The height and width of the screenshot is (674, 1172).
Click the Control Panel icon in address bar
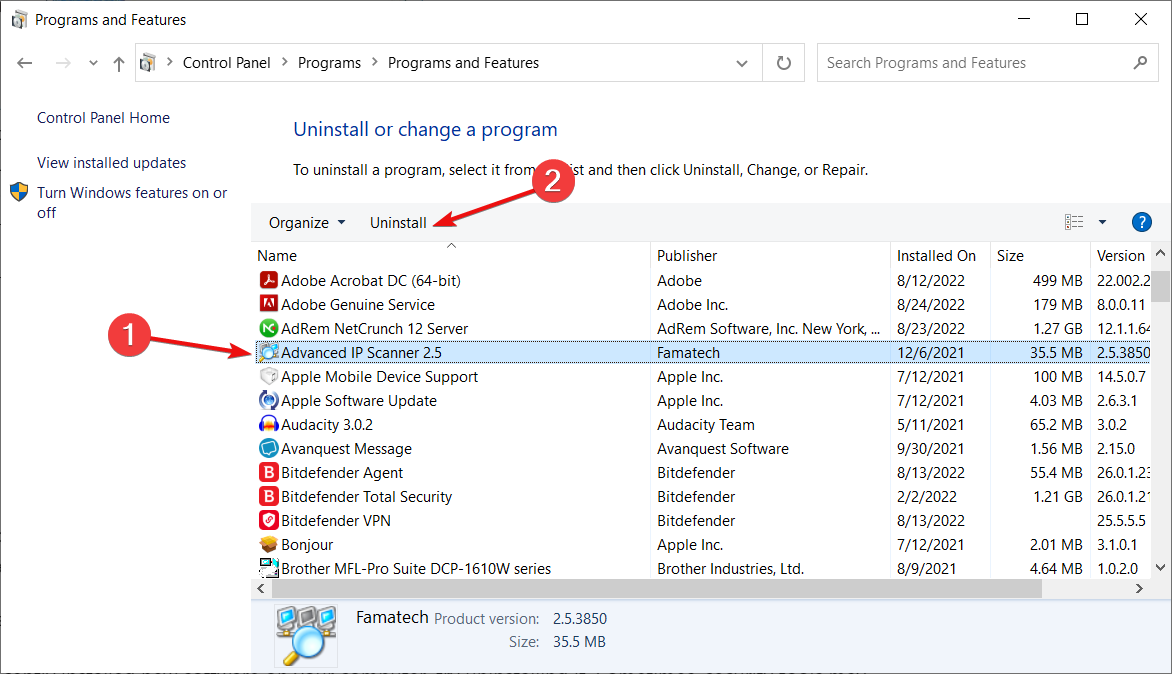point(148,63)
